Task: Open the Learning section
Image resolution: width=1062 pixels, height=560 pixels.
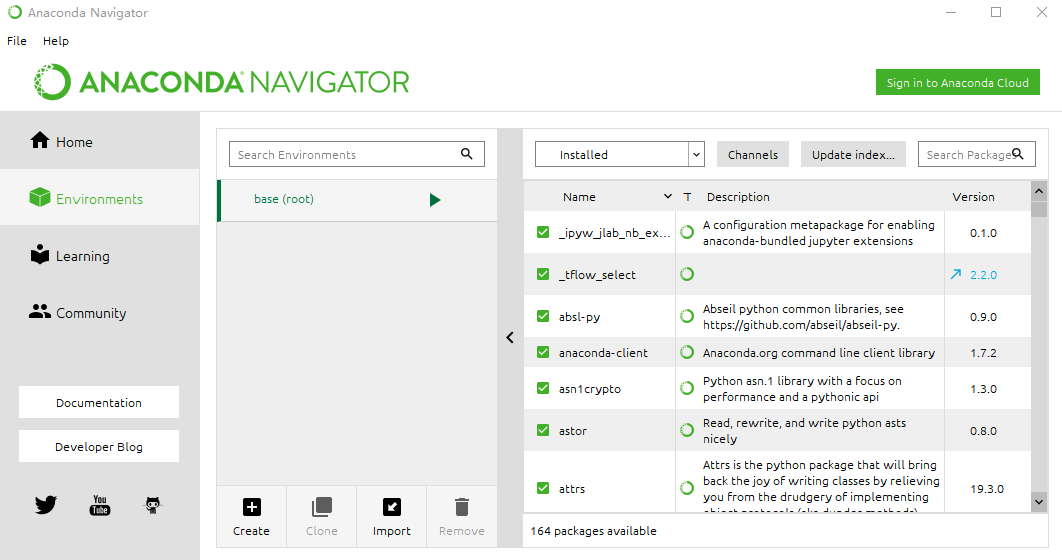Action: coord(100,255)
